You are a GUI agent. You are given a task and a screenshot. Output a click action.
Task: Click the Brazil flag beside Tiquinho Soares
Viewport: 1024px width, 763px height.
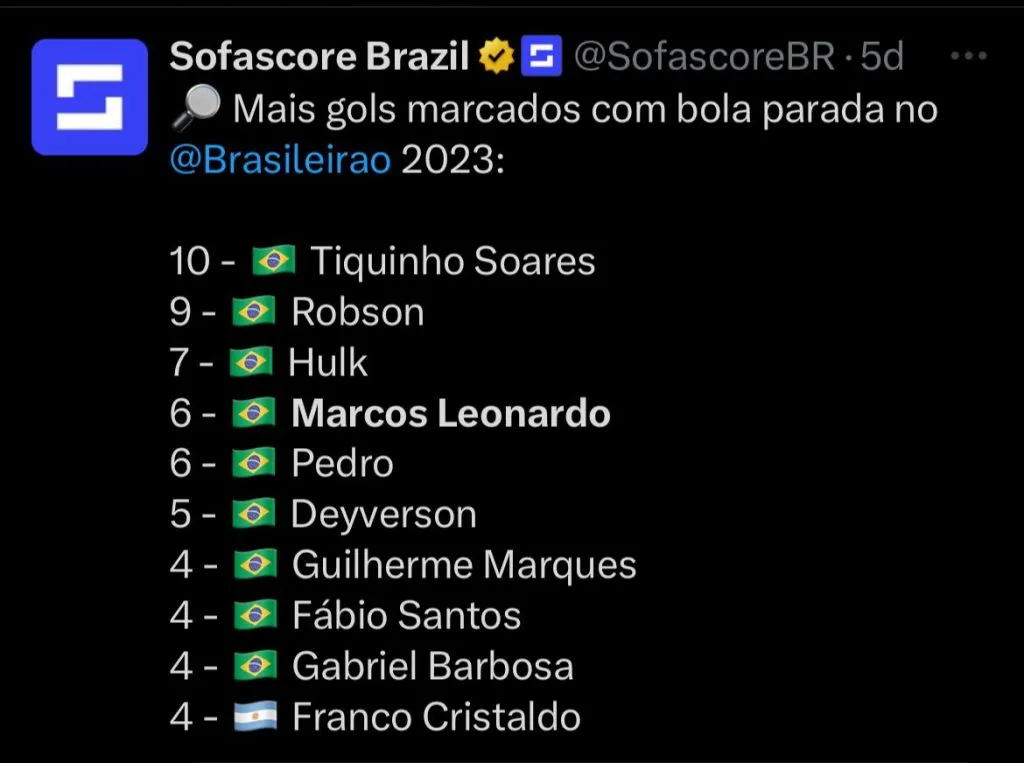(273, 262)
